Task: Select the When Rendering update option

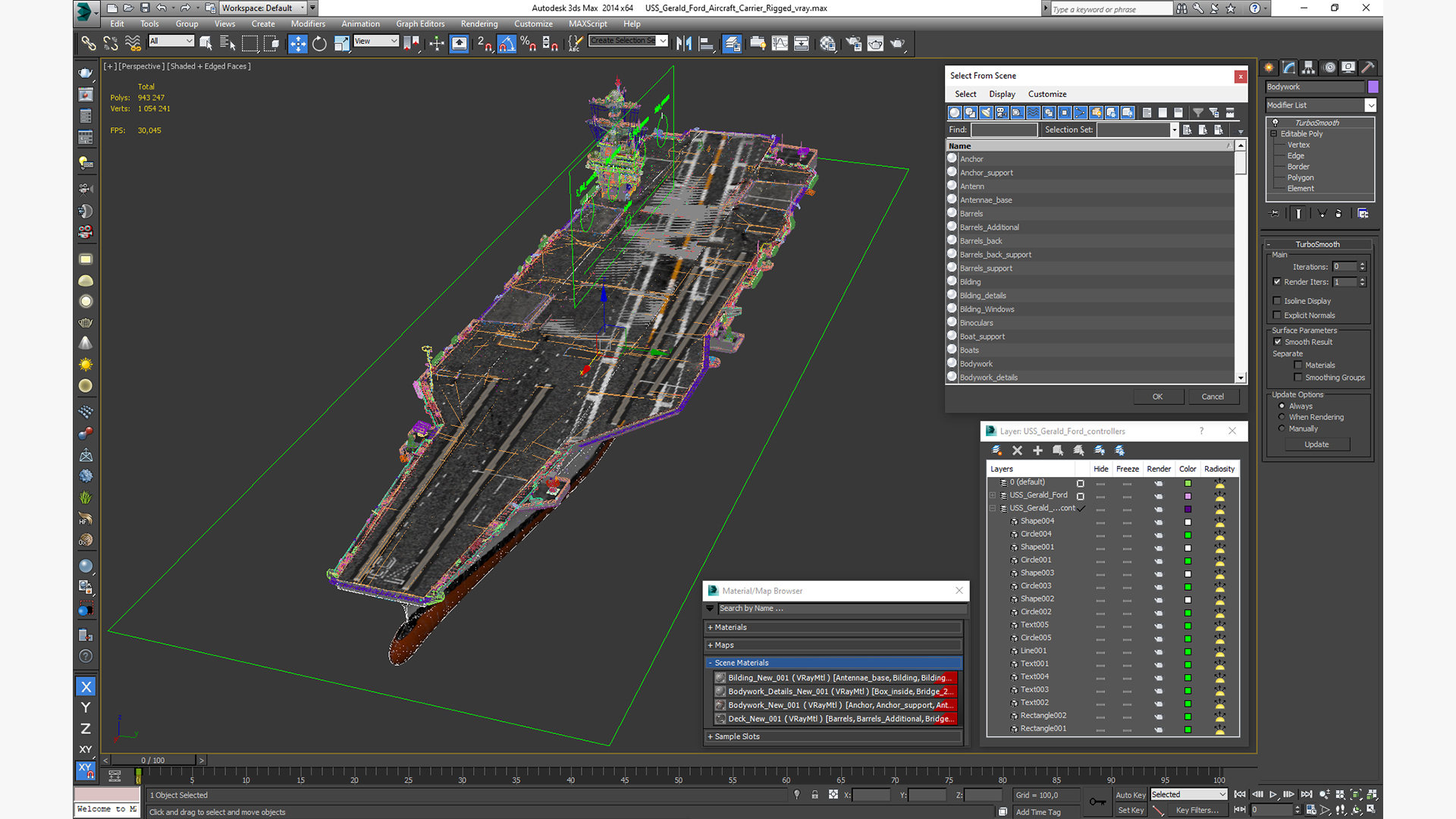Action: 1282,417
